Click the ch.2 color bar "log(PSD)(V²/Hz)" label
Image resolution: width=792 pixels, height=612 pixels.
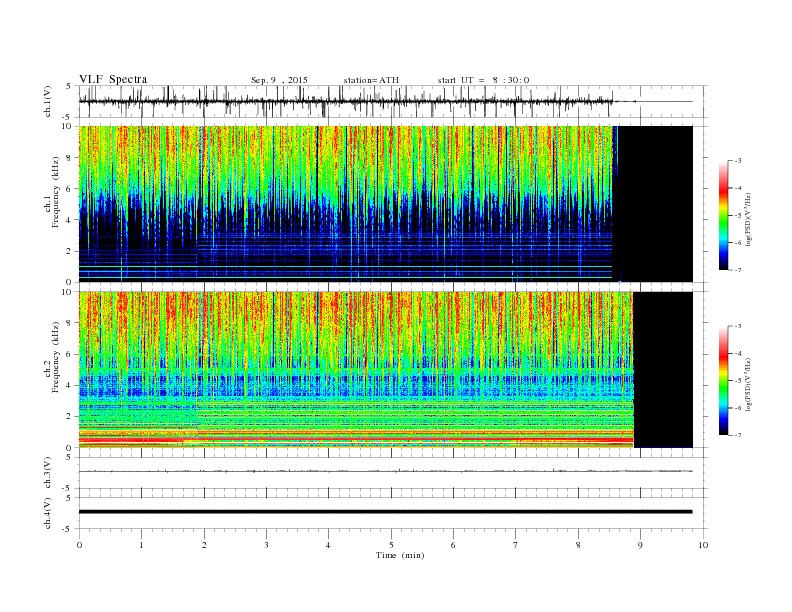pos(748,384)
